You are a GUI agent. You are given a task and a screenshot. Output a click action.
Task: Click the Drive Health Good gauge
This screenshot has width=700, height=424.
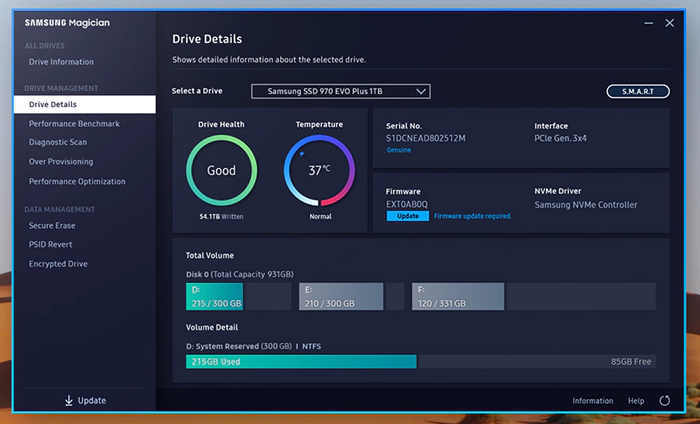click(x=221, y=171)
